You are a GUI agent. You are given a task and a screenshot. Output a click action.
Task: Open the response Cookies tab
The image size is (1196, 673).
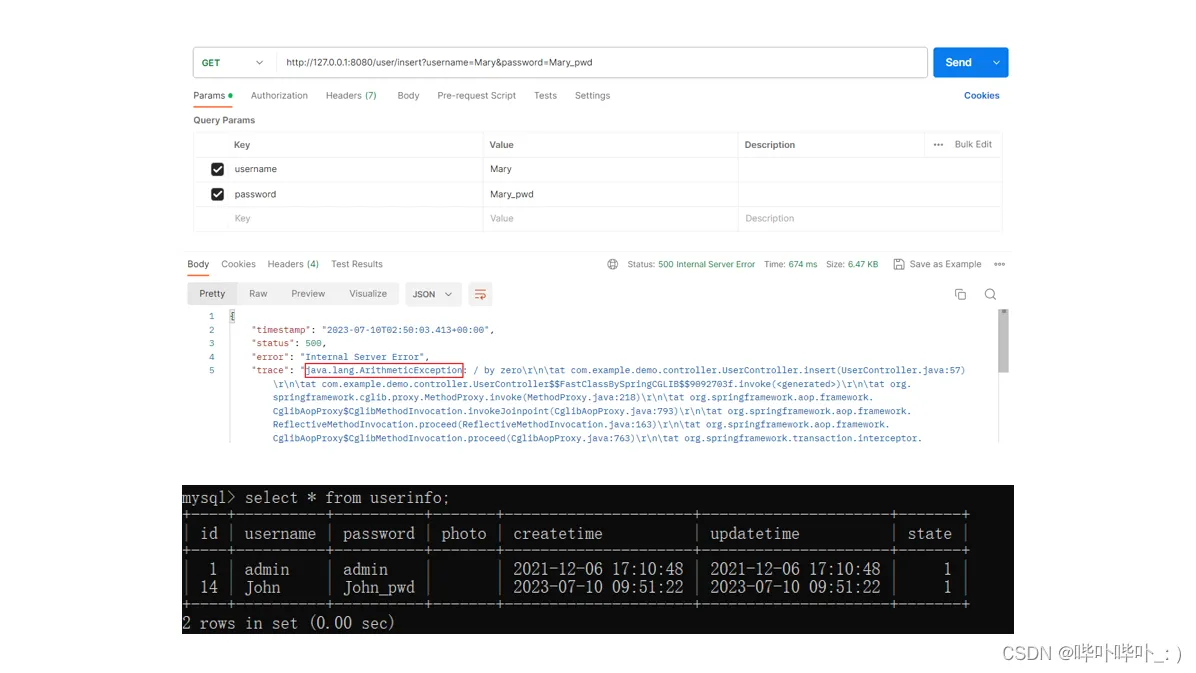click(239, 264)
